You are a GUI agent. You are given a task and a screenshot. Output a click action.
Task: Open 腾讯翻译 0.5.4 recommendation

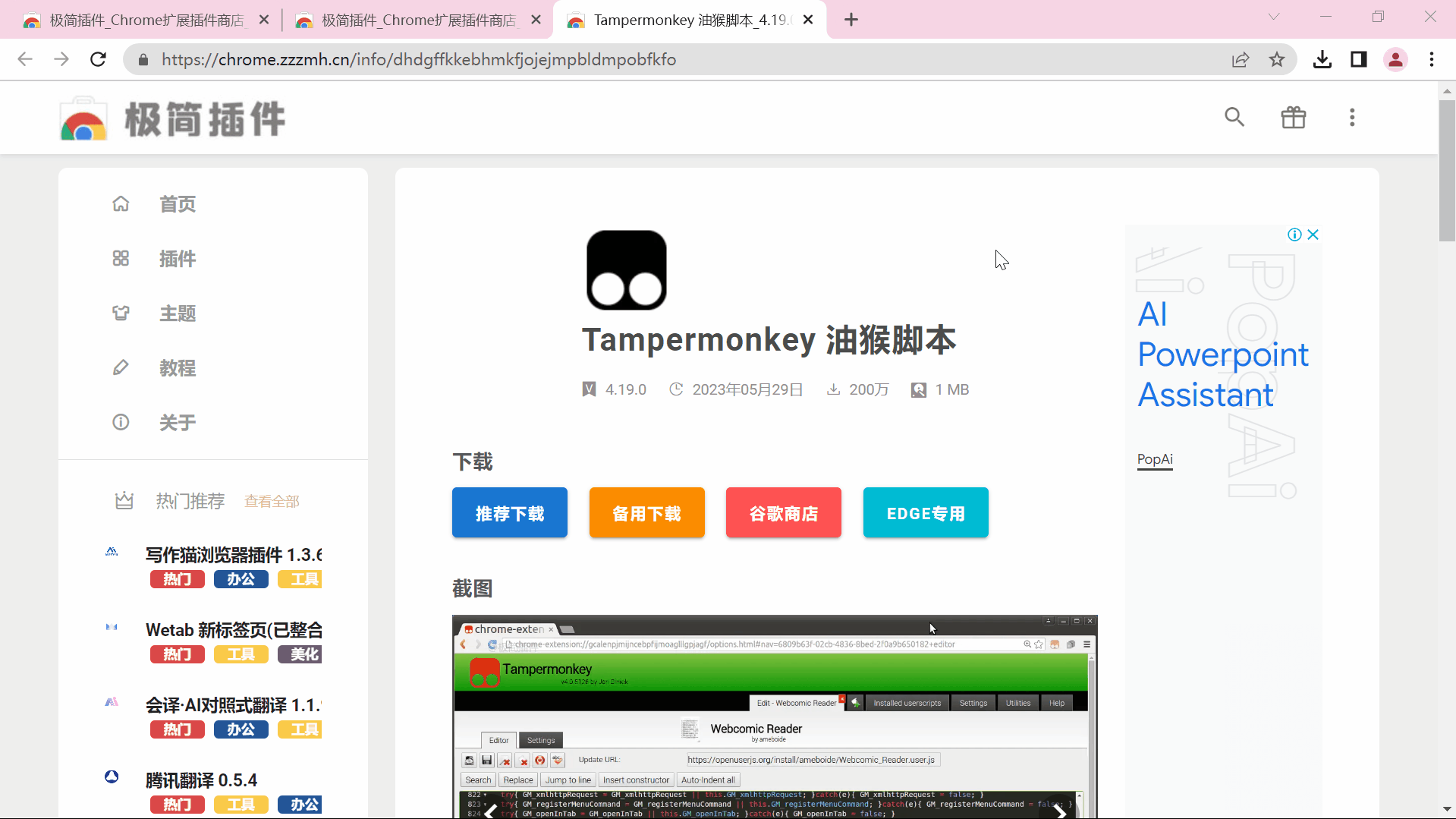point(201,780)
